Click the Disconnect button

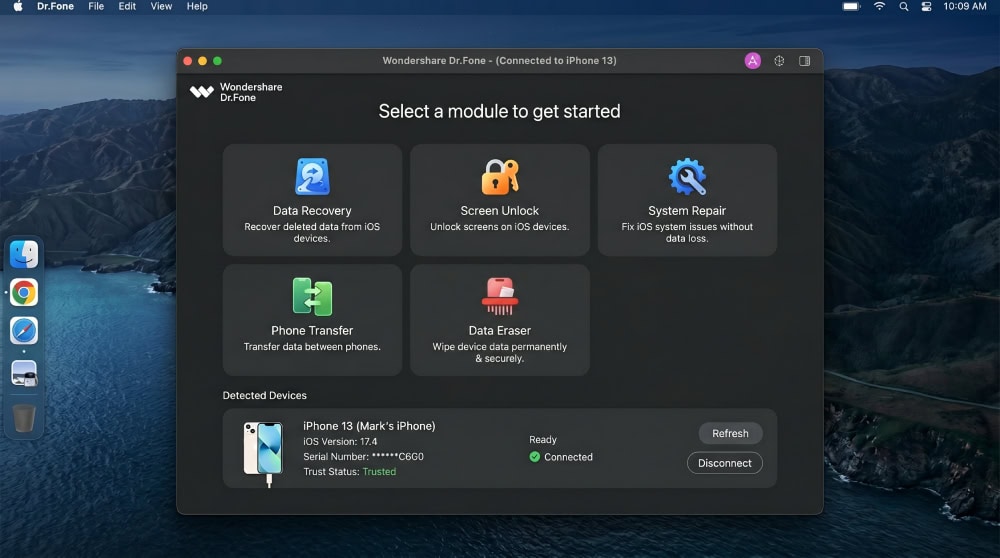tap(724, 463)
